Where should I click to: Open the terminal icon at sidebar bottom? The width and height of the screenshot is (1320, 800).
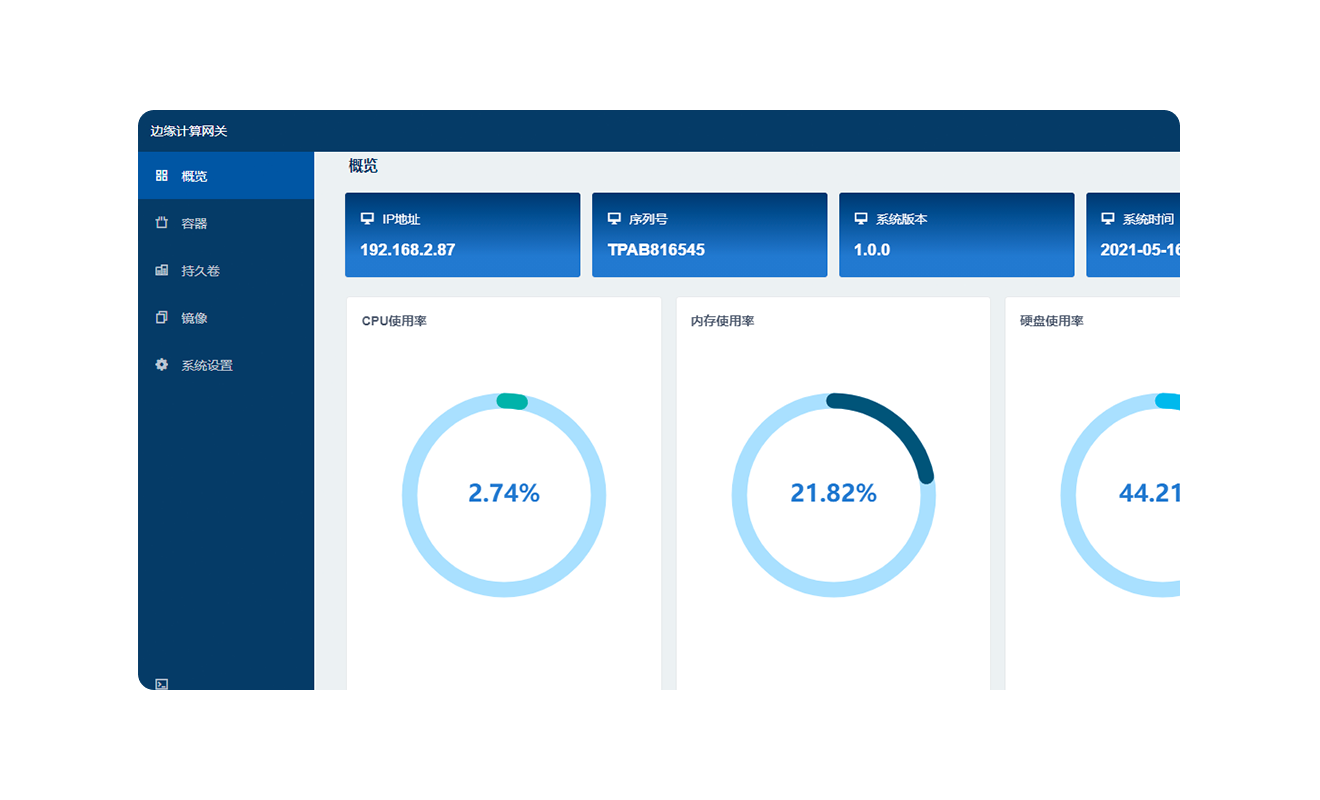(162, 684)
